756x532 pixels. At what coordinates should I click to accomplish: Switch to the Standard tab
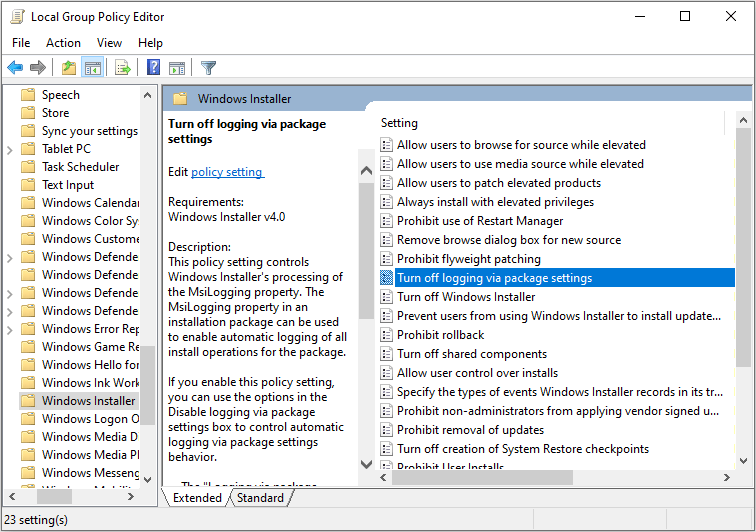[260, 498]
